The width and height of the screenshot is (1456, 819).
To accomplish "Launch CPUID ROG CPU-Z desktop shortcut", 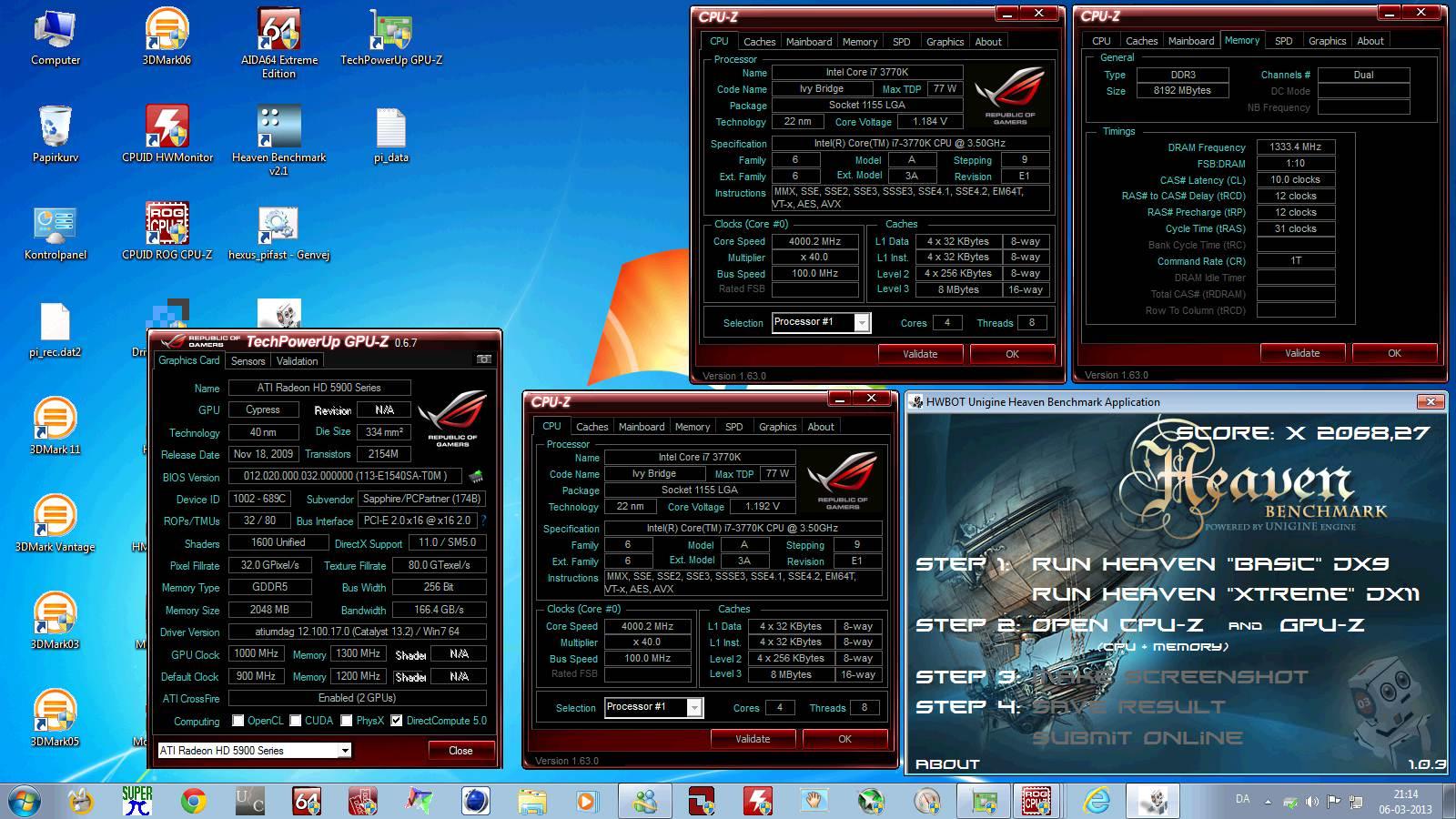I will 167,233.
